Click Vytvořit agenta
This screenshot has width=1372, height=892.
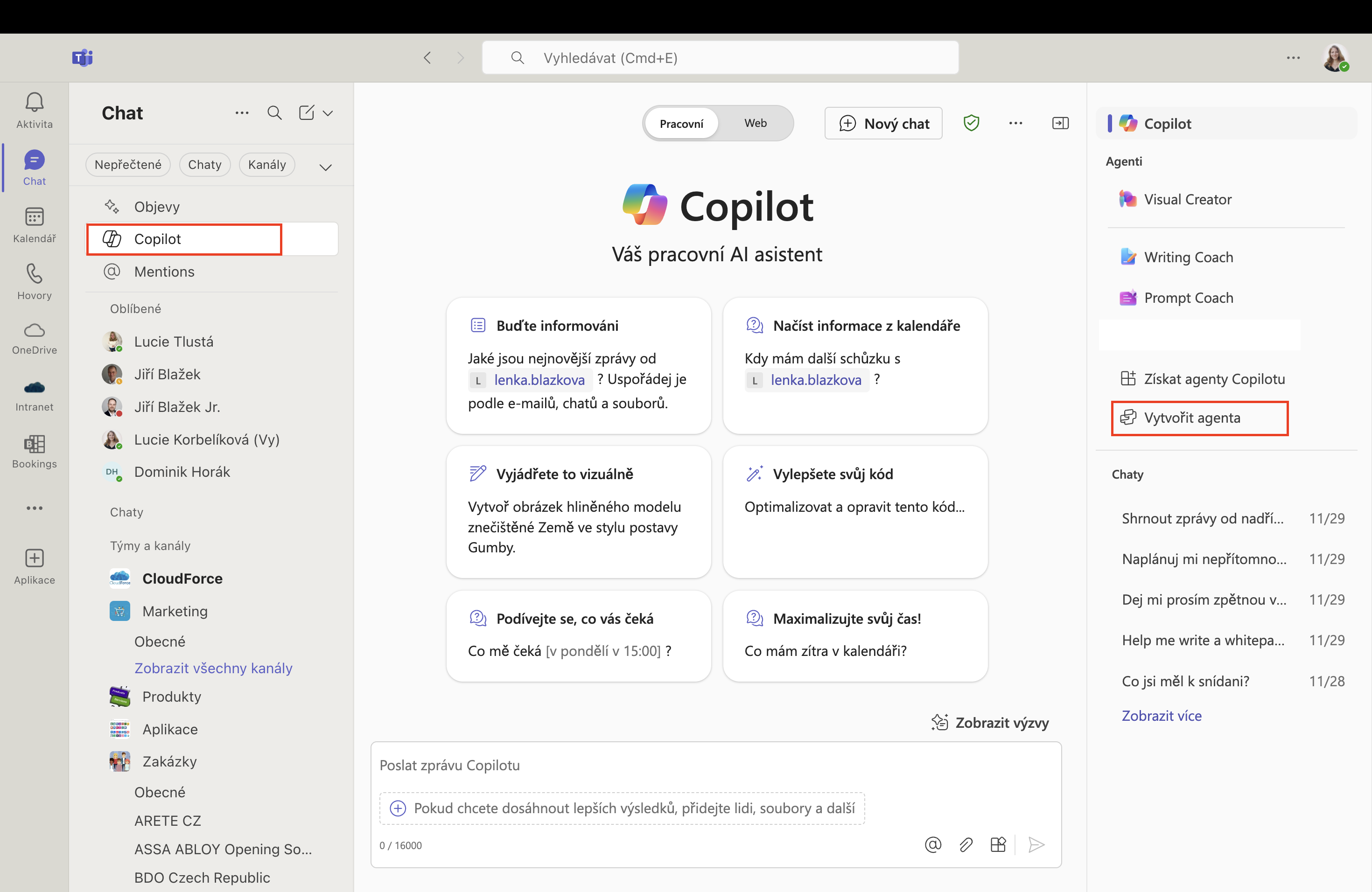(x=1200, y=418)
